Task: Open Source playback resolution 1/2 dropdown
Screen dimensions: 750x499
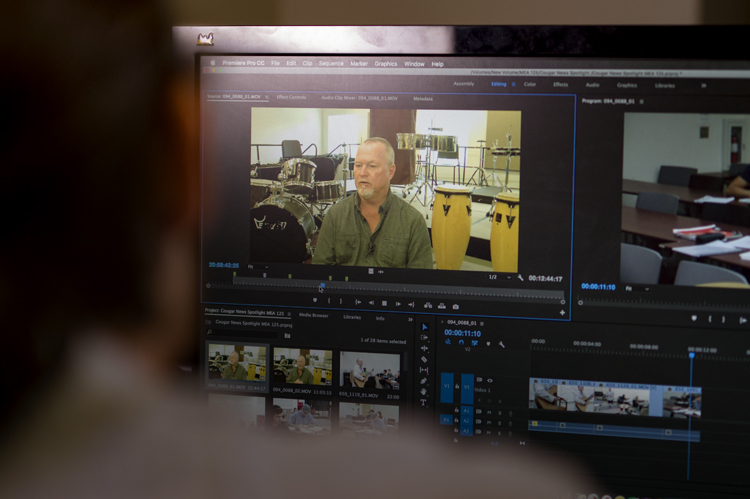Action: point(500,277)
